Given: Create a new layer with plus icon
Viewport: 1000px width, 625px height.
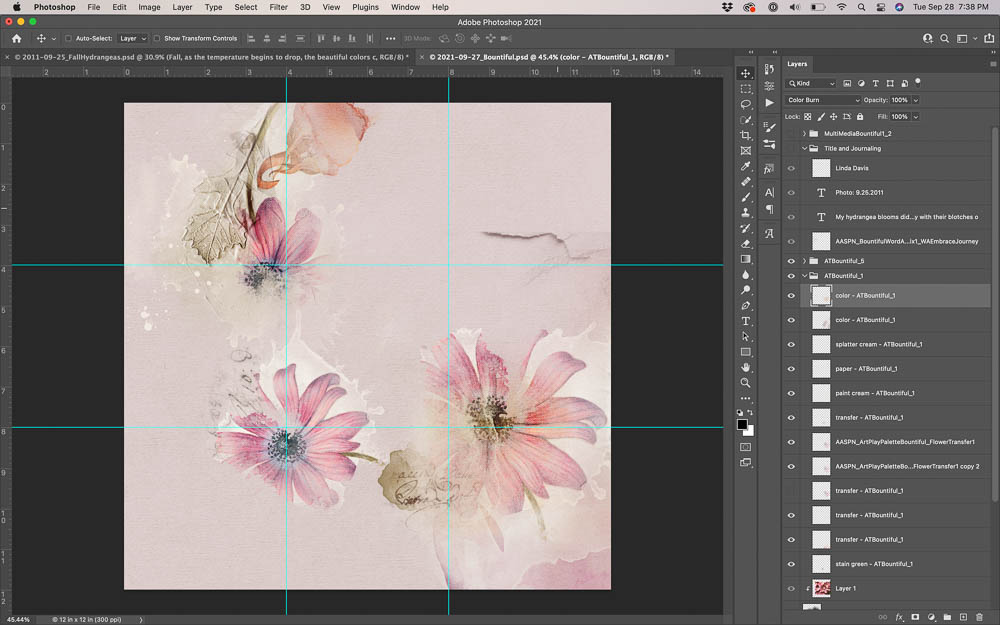Looking at the screenshot, I should point(963,617).
